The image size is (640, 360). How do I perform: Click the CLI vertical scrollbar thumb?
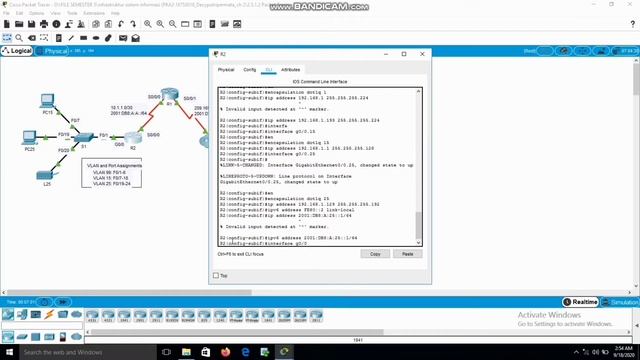418,225
